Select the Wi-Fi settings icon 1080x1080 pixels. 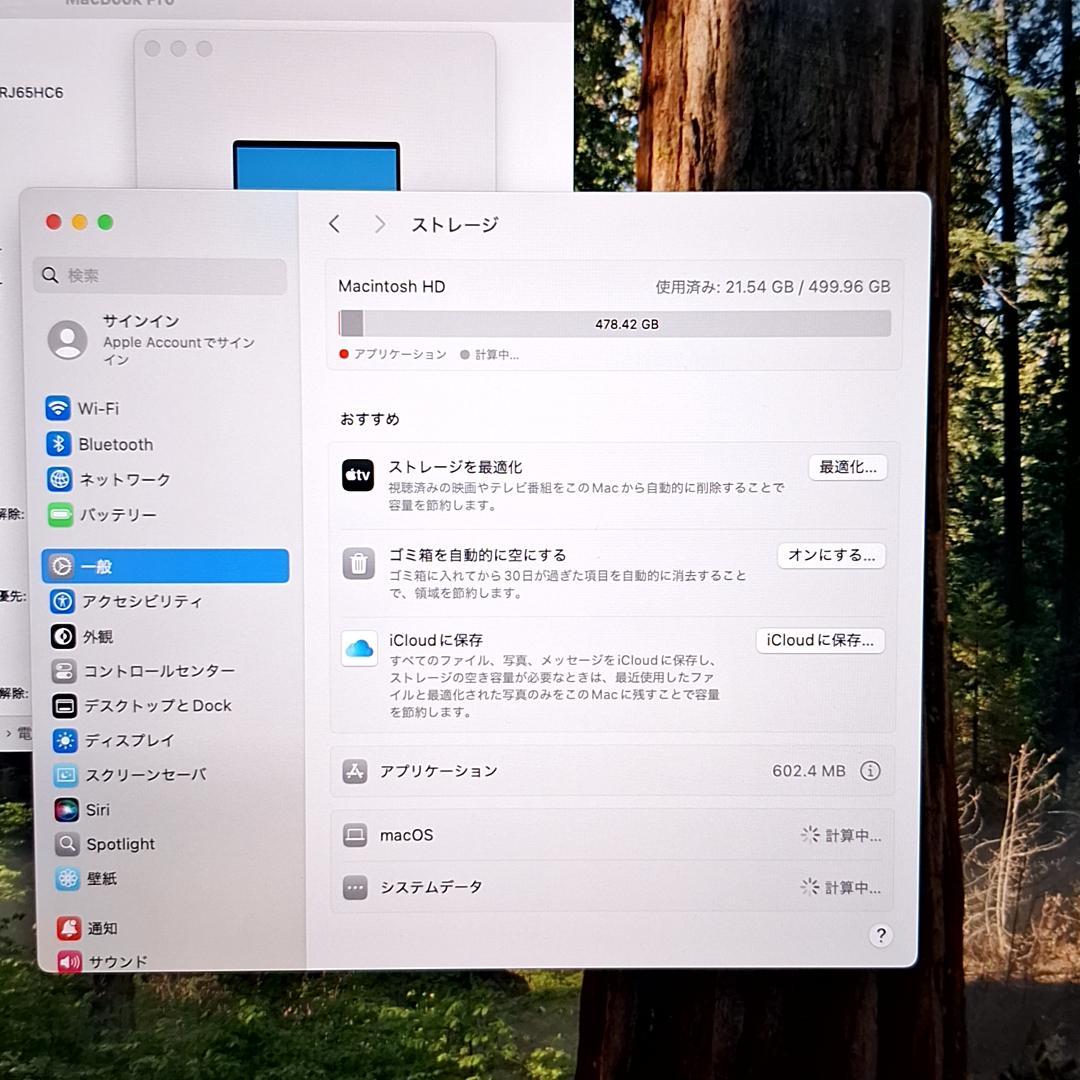61,408
